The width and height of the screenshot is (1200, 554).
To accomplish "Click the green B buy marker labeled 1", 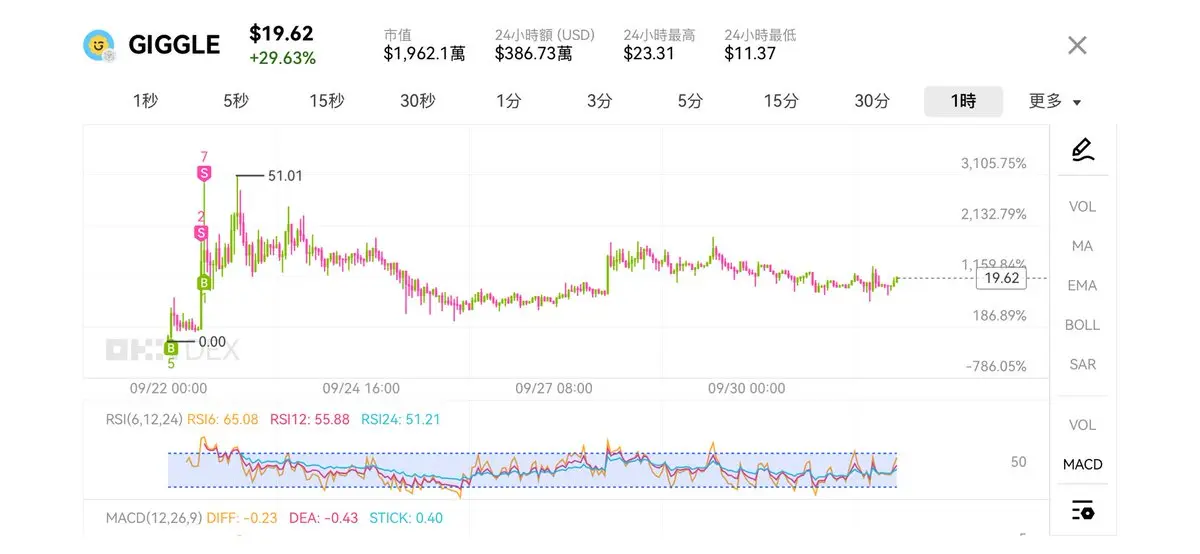I will coord(204,281).
